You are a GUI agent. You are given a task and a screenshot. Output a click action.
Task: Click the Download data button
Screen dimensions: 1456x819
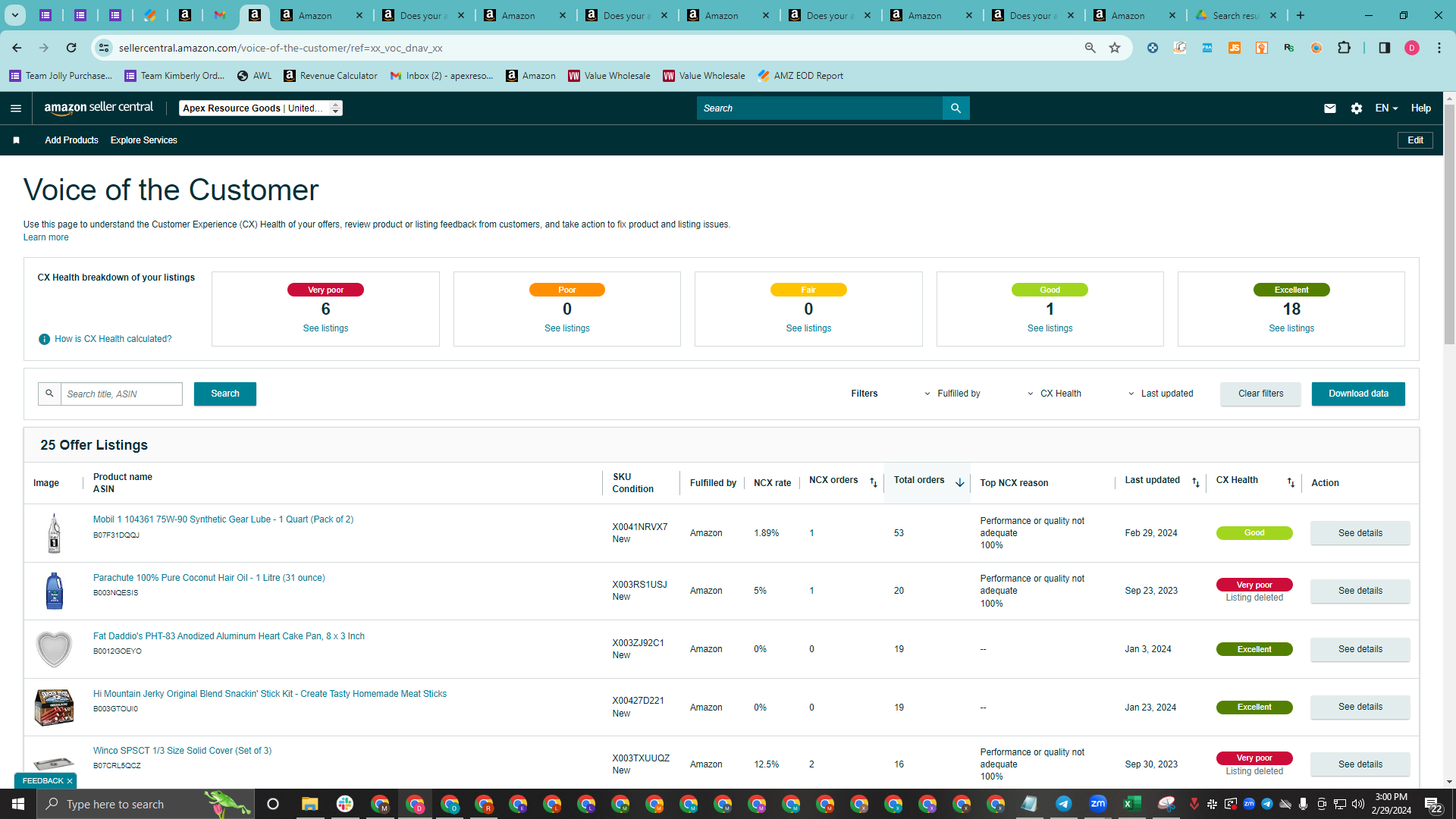(x=1358, y=394)
